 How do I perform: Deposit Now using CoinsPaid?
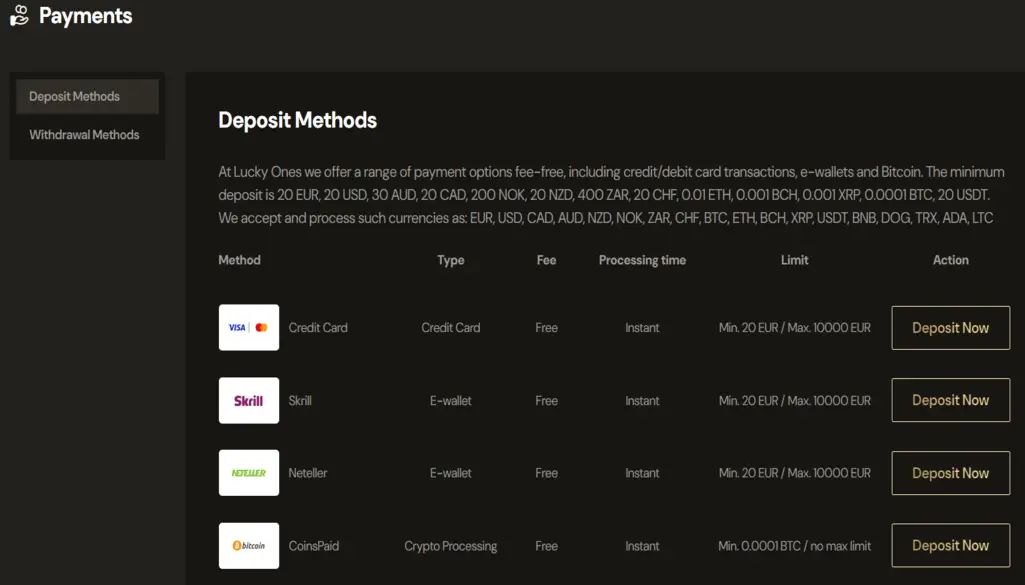[x=950, y=545]
